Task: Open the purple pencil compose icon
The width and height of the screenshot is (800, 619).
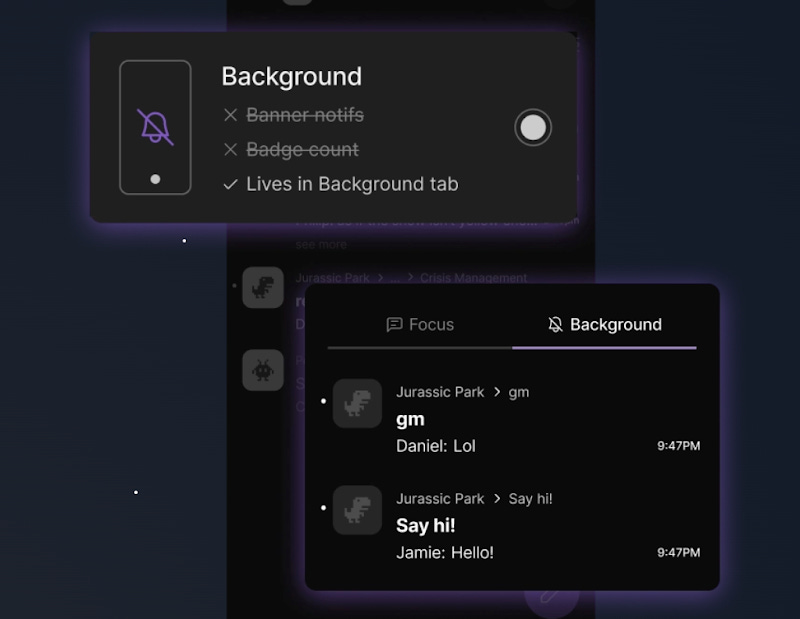Action: coord(548,597)
